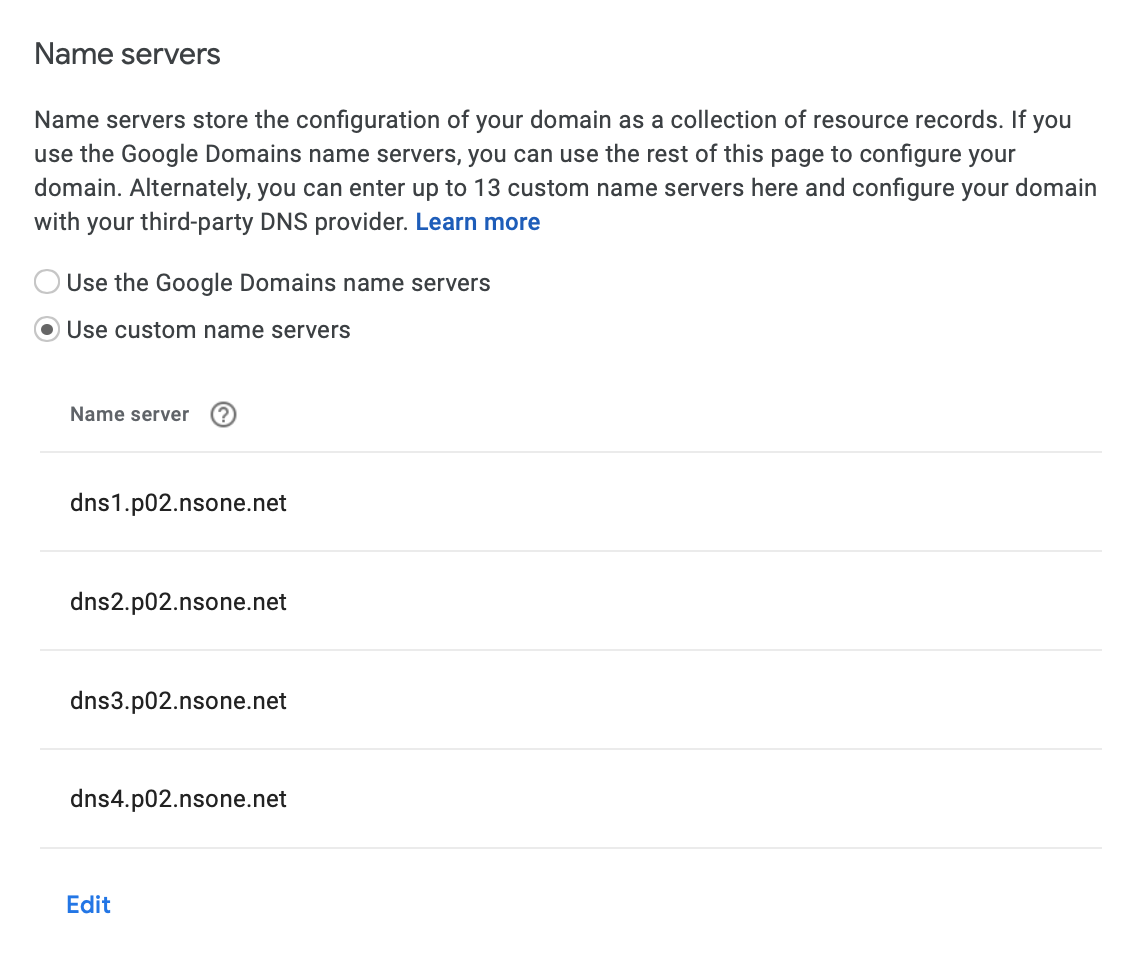Click the Name servers section heading
This screenshot has height=974, width=1137.
click(x=128, y=54)
